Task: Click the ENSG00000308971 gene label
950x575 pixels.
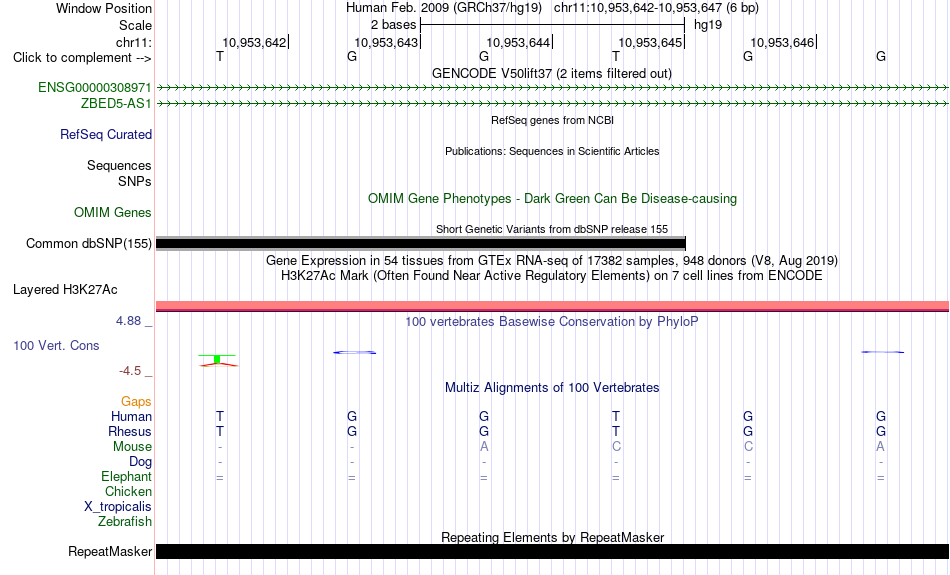Action: coord(95,87)
